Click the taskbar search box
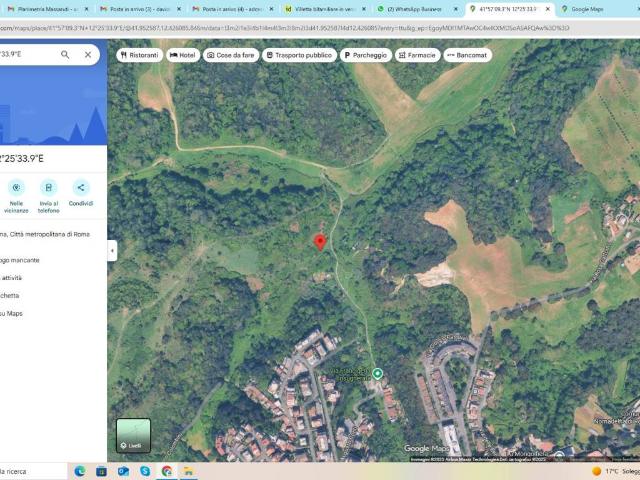Image resolution: width=640 pixels, height=480 pixels. pyautogui.click(x=33, y=471)
